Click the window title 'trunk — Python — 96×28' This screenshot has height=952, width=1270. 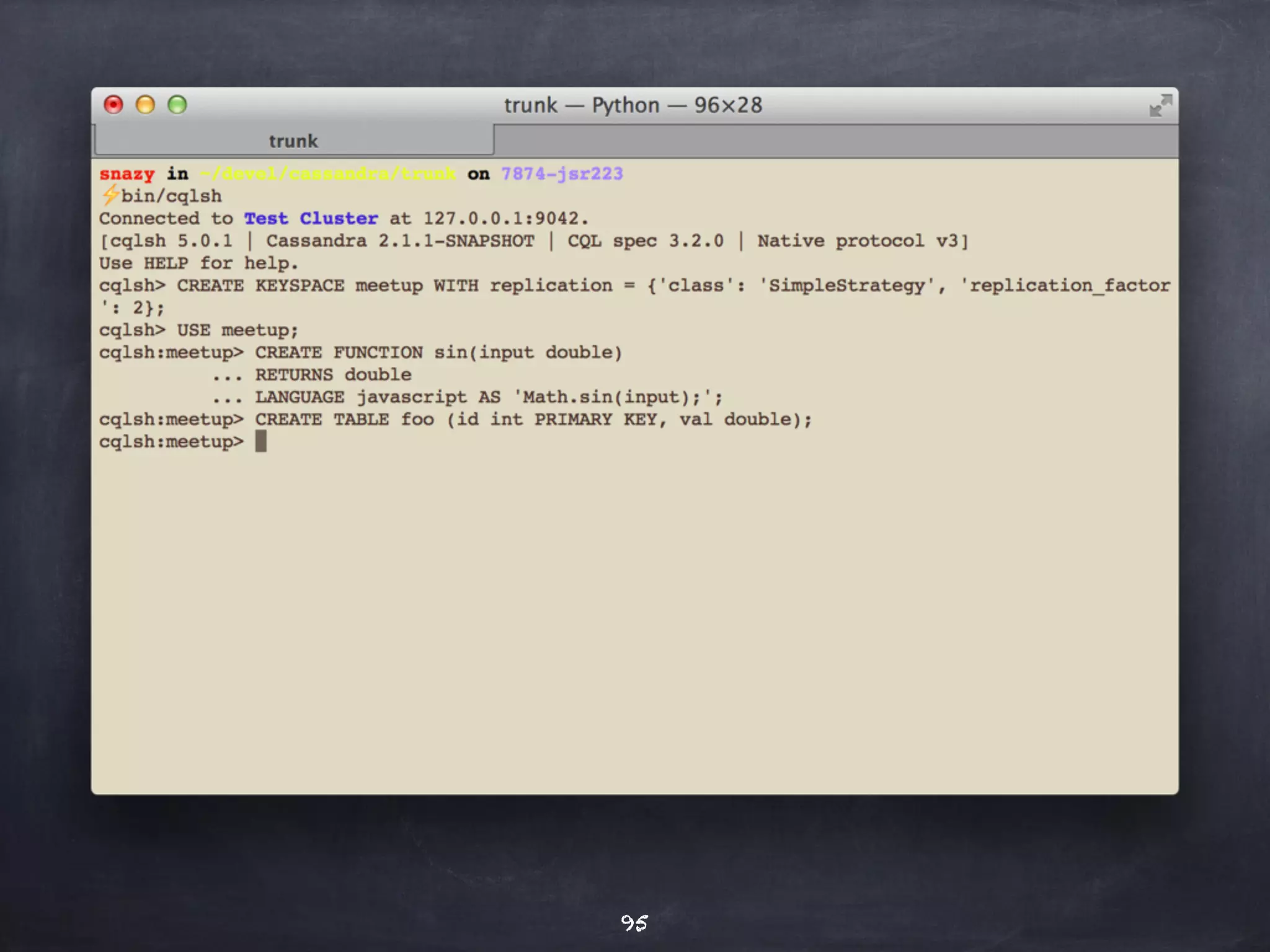pyautogui.click(x=633, y=105)
